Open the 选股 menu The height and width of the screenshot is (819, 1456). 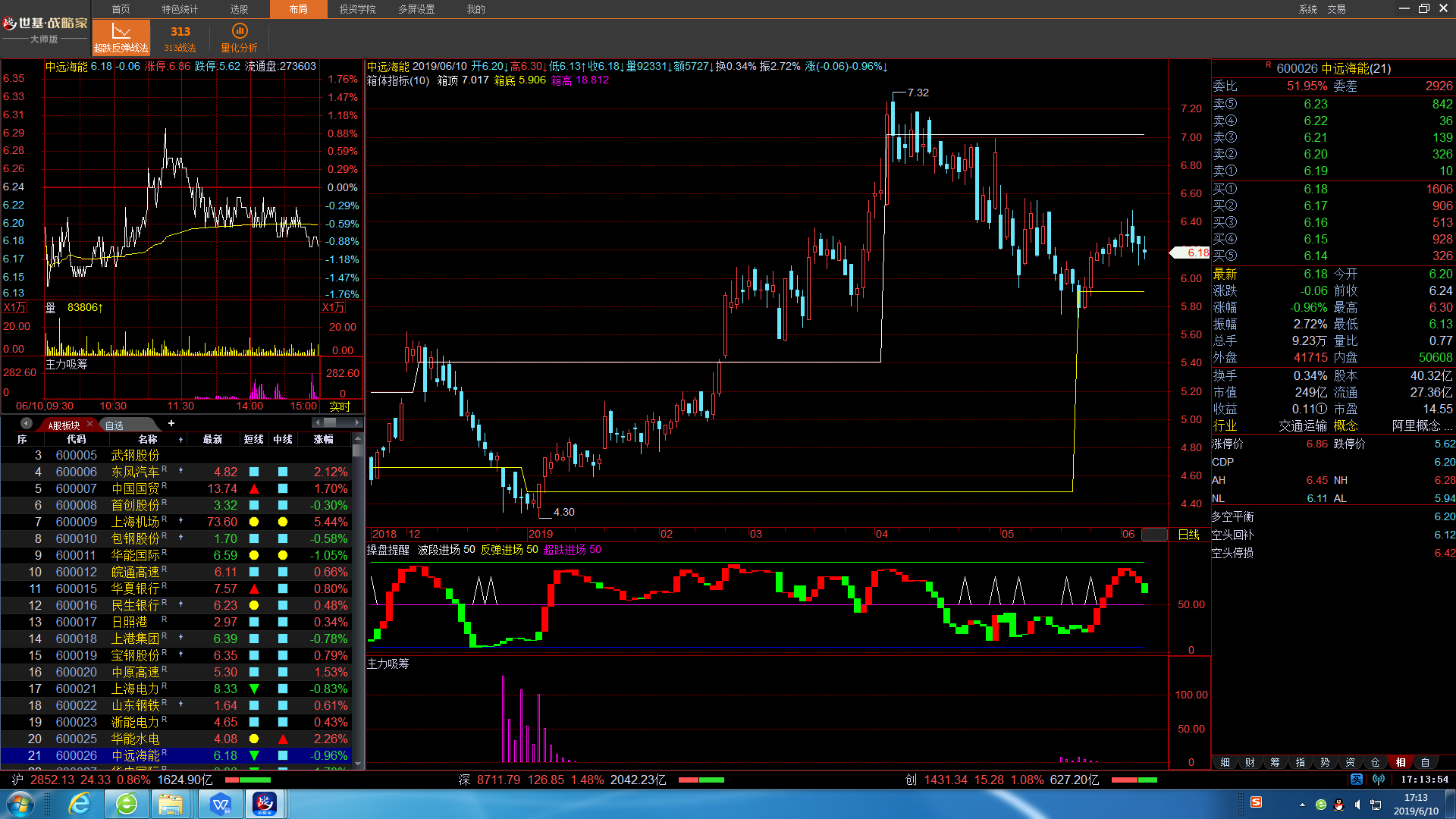coord(239,9)
